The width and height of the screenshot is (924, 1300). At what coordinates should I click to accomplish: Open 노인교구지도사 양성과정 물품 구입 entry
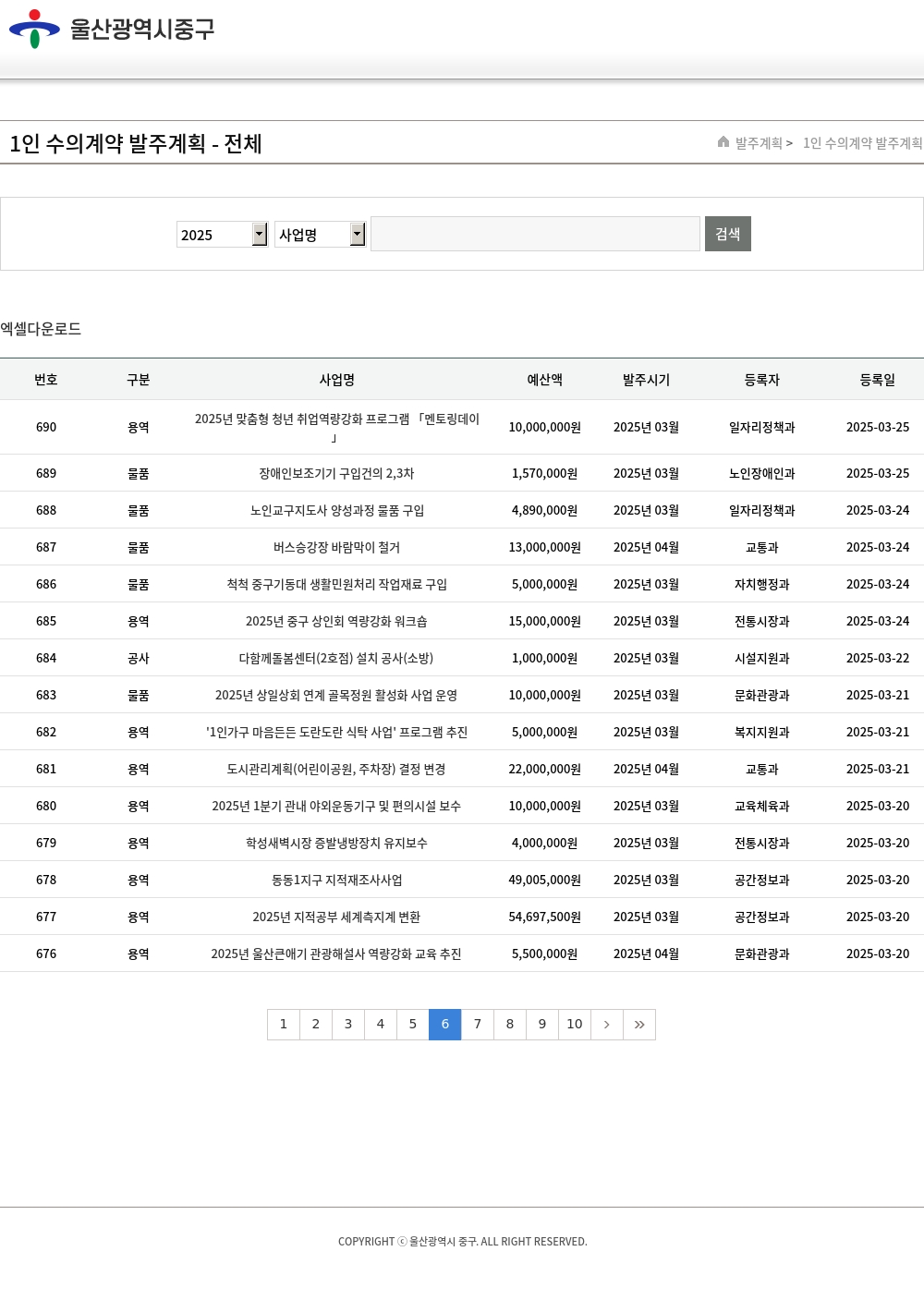pos(337,511)
